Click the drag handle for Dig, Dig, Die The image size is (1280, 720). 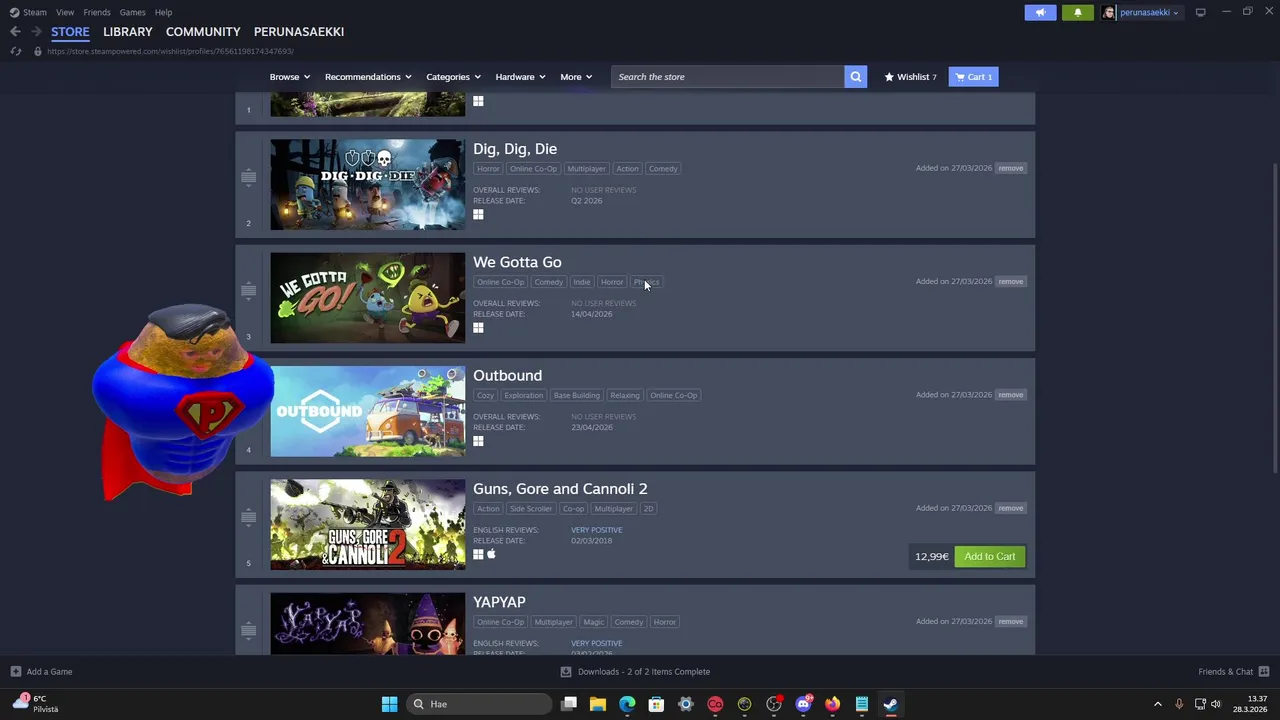click(248, 177)
